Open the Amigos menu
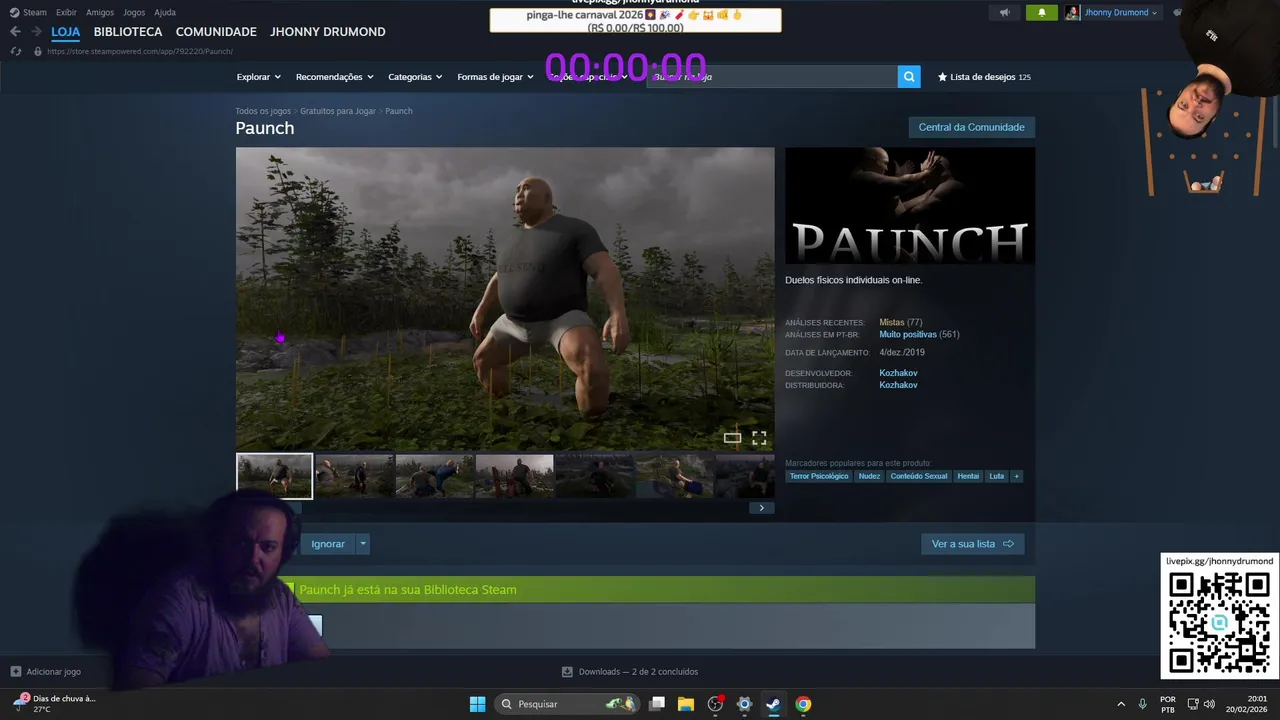This screenshot has height=720, width=1280. (x=100, y=13)
